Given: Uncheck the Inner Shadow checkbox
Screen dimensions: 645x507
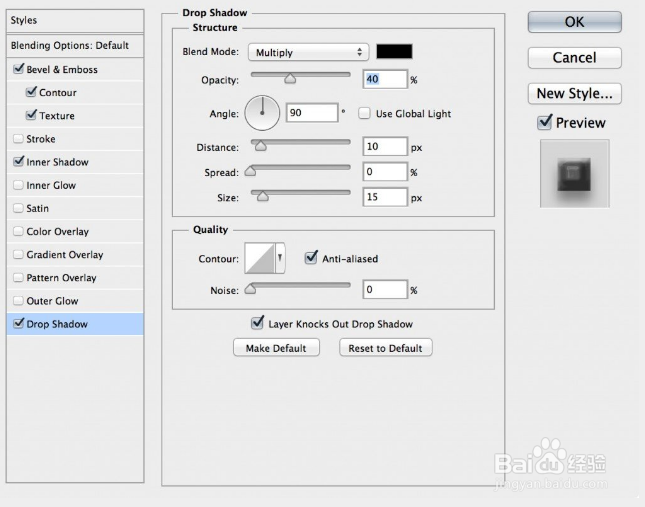Looking at the screenshot, I should pos(19,161).
